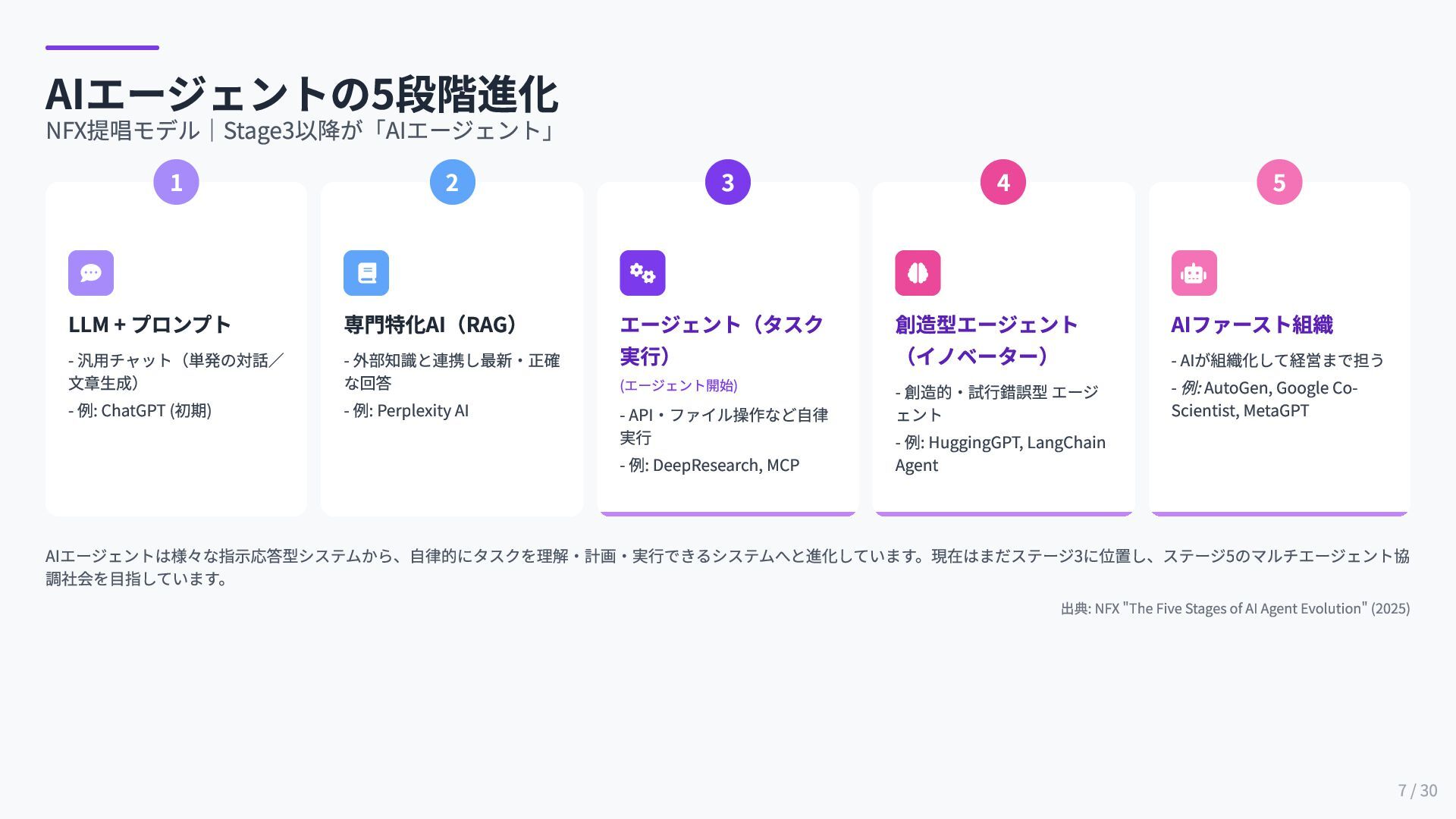The height and width of the screenshot is (819, 1456).
Task: Click the heading エージェント（タスク実行）
Action: pyautogui.click(x=721, y=340)
